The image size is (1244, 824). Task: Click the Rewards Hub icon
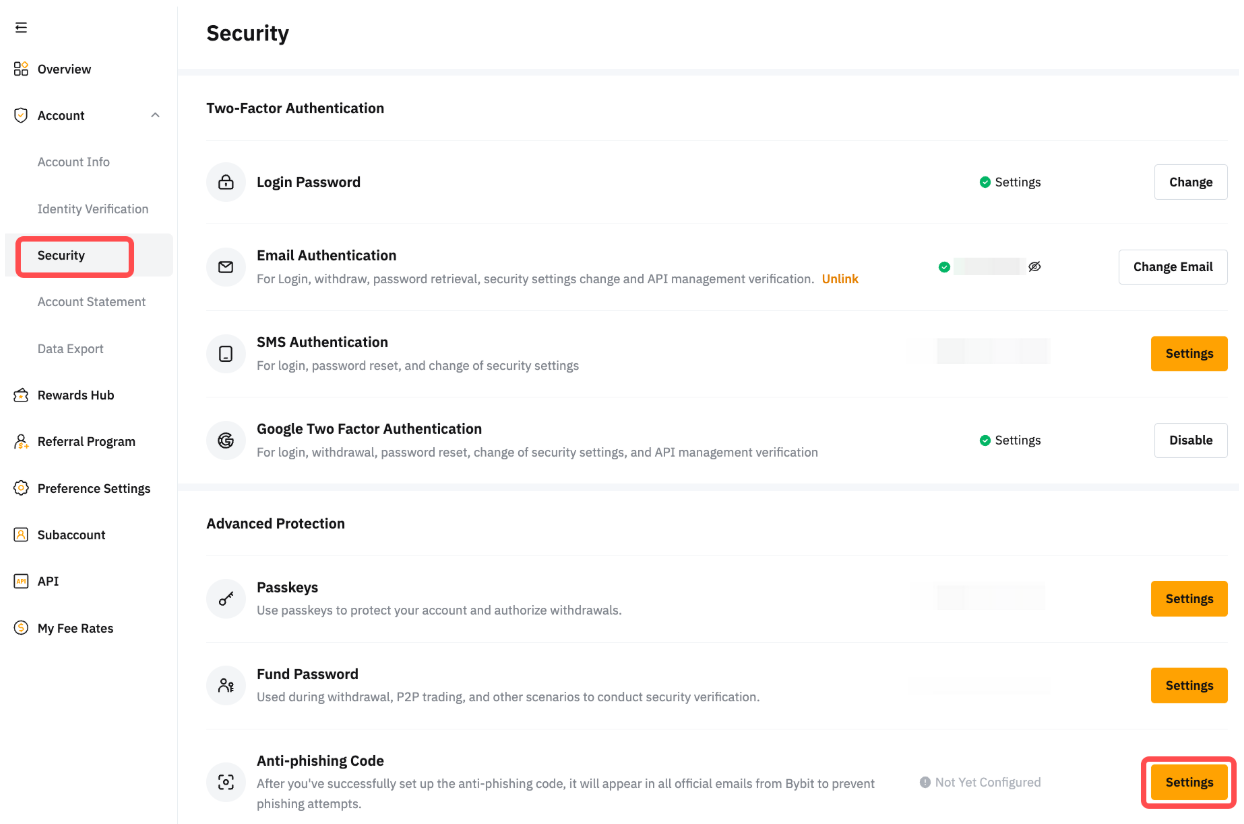tap(21, 395)
